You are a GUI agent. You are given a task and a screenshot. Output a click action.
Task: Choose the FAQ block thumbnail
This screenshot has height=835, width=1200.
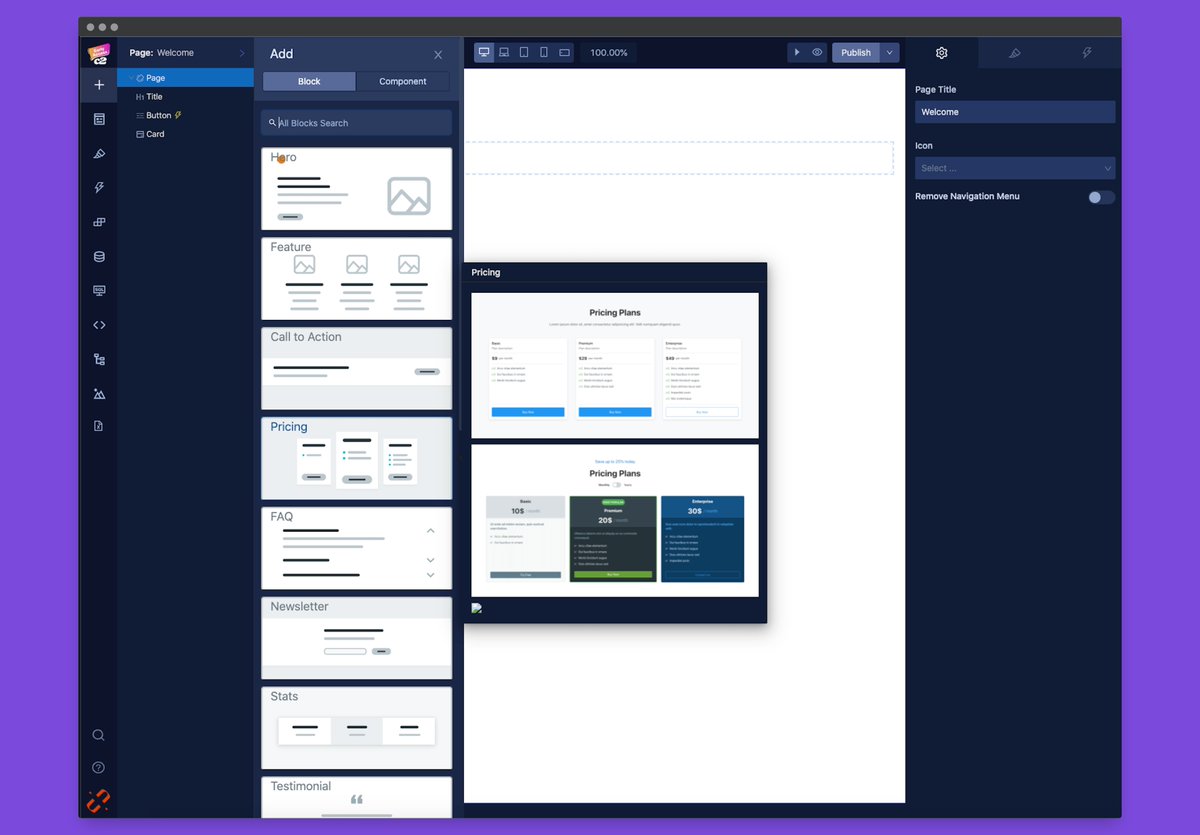[x=357, y=548]
